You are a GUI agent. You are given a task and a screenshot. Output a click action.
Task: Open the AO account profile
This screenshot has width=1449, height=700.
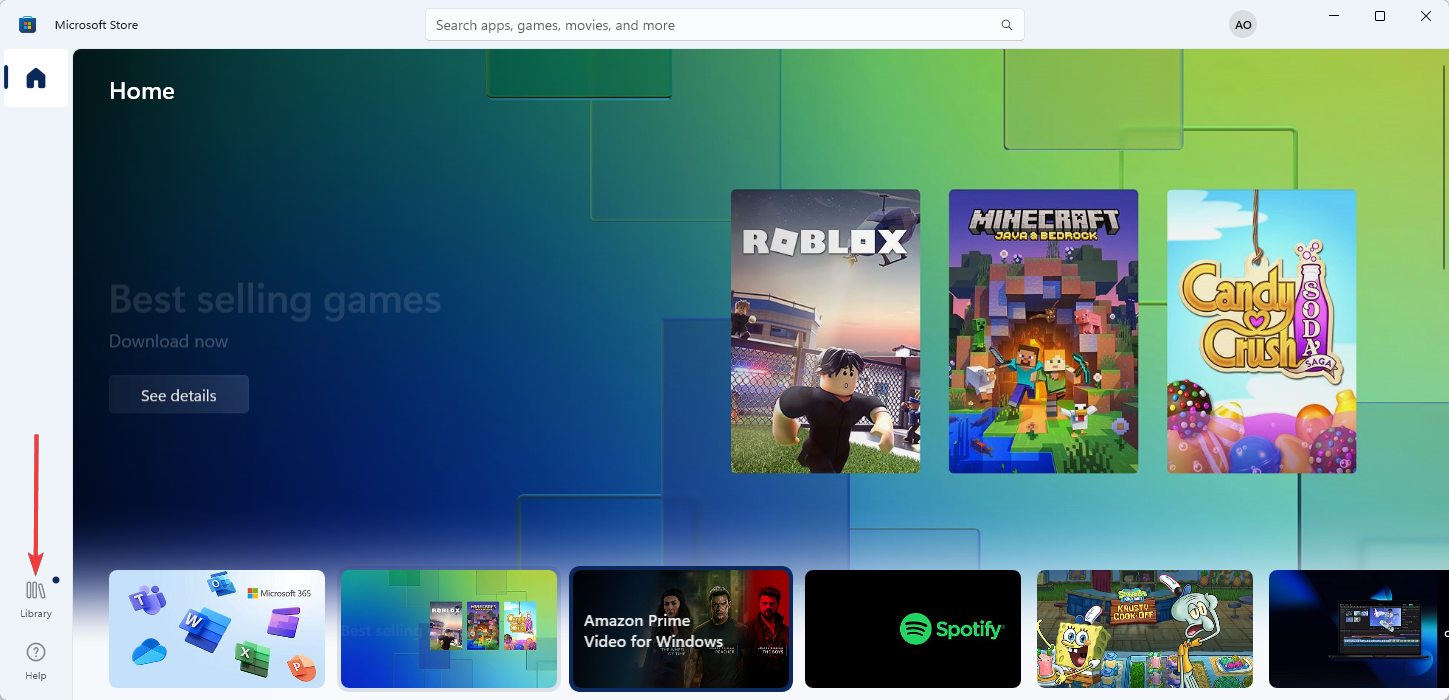(1243, 25)
